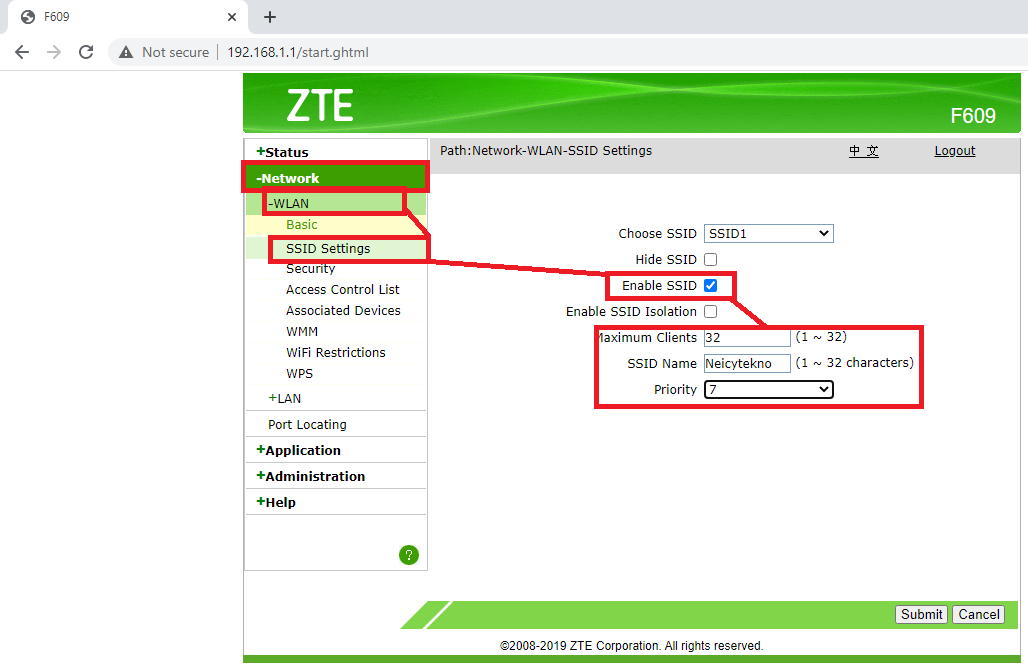
Task: Open a new tab with the plus icon
Action: point(269,17)
